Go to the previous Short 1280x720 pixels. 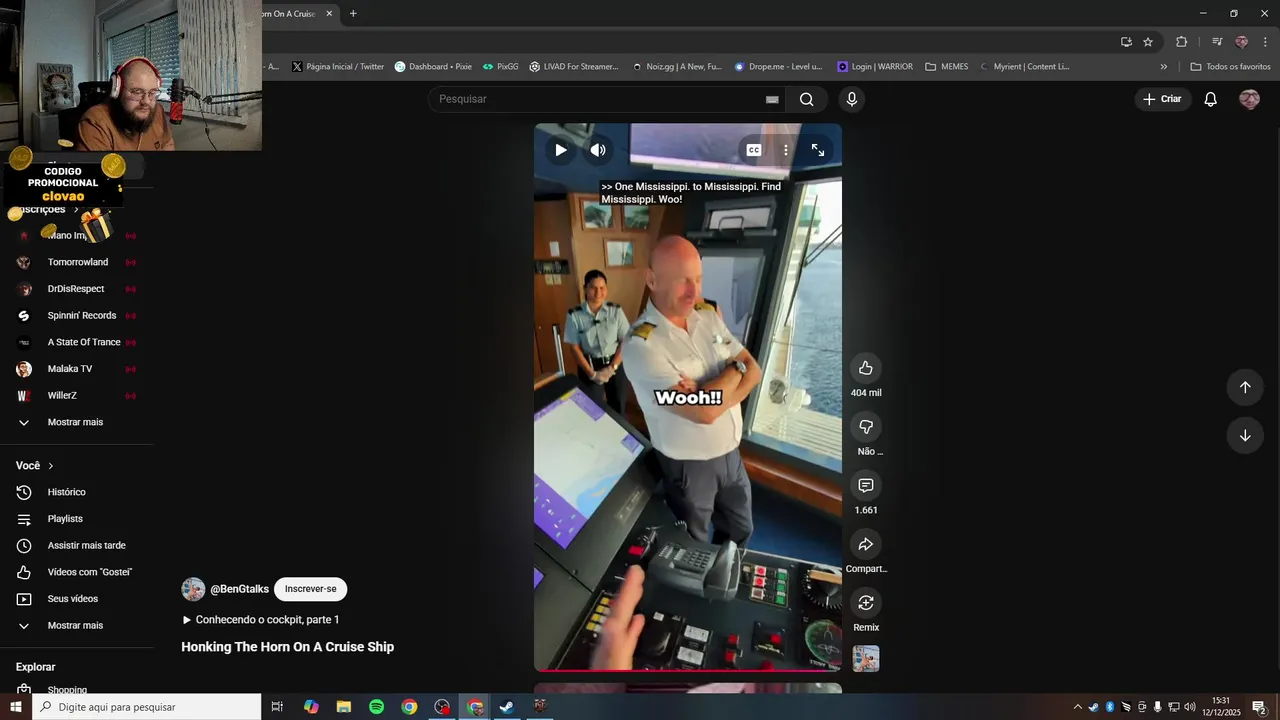[1245, 387]
